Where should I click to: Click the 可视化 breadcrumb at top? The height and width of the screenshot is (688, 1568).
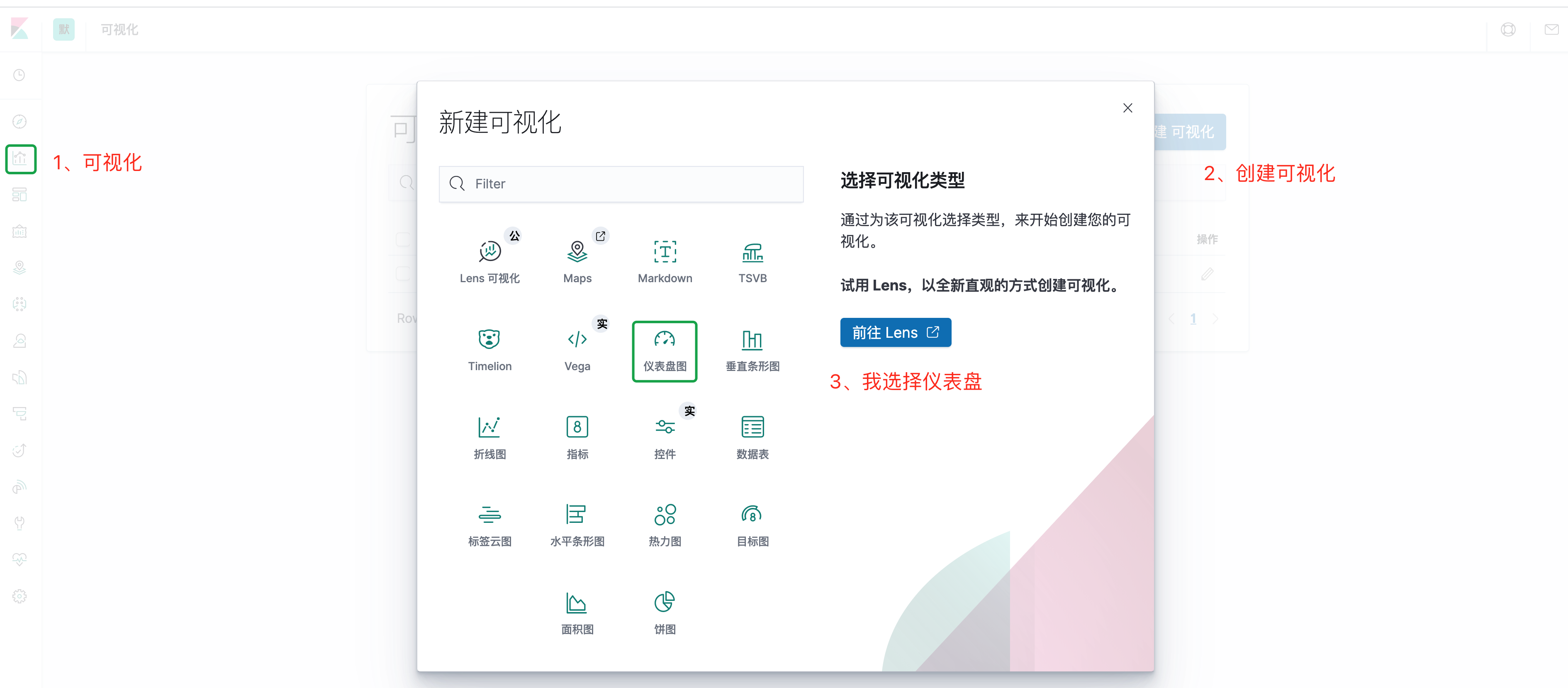119,29
